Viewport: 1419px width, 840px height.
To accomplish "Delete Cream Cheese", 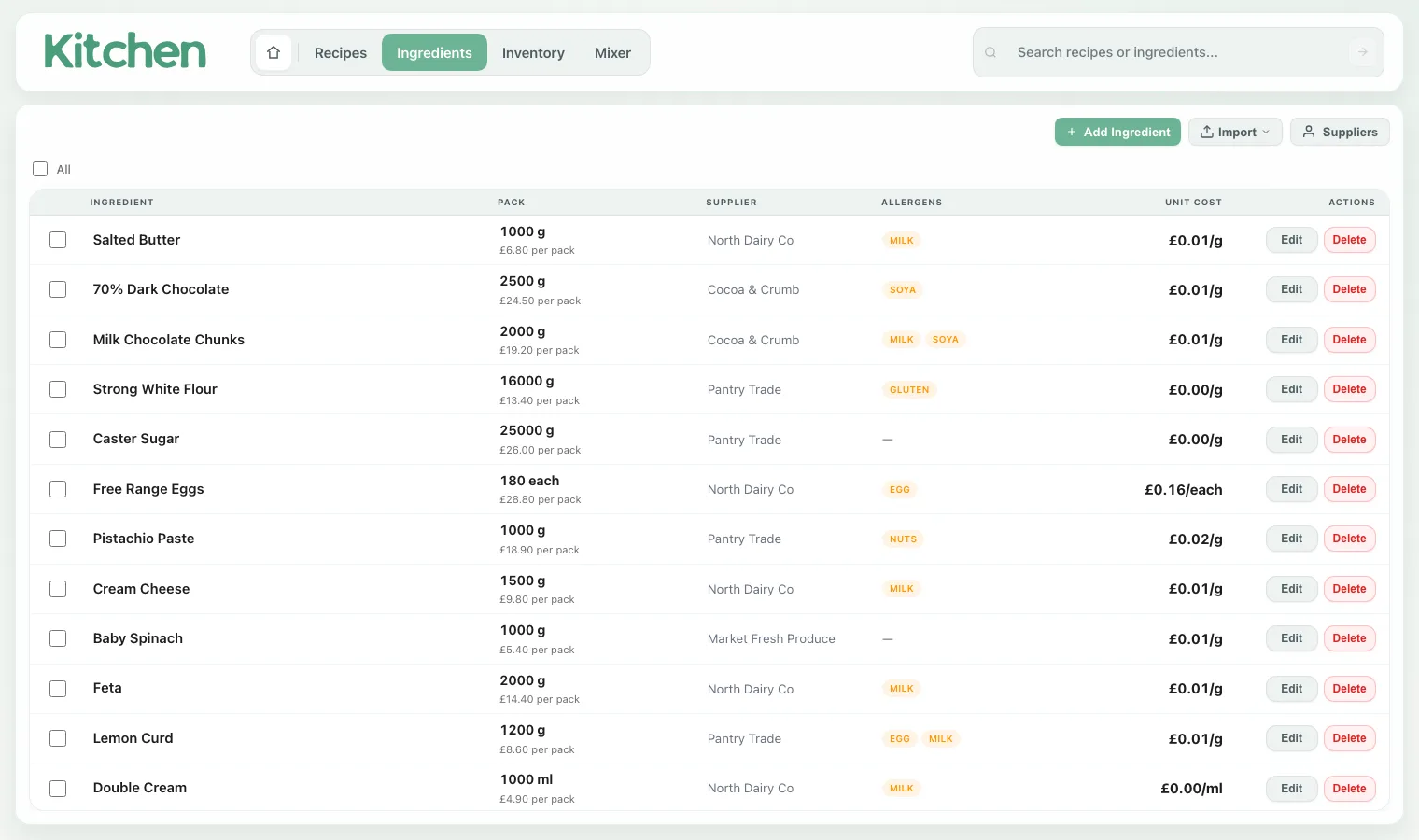I will point(1349,589).
